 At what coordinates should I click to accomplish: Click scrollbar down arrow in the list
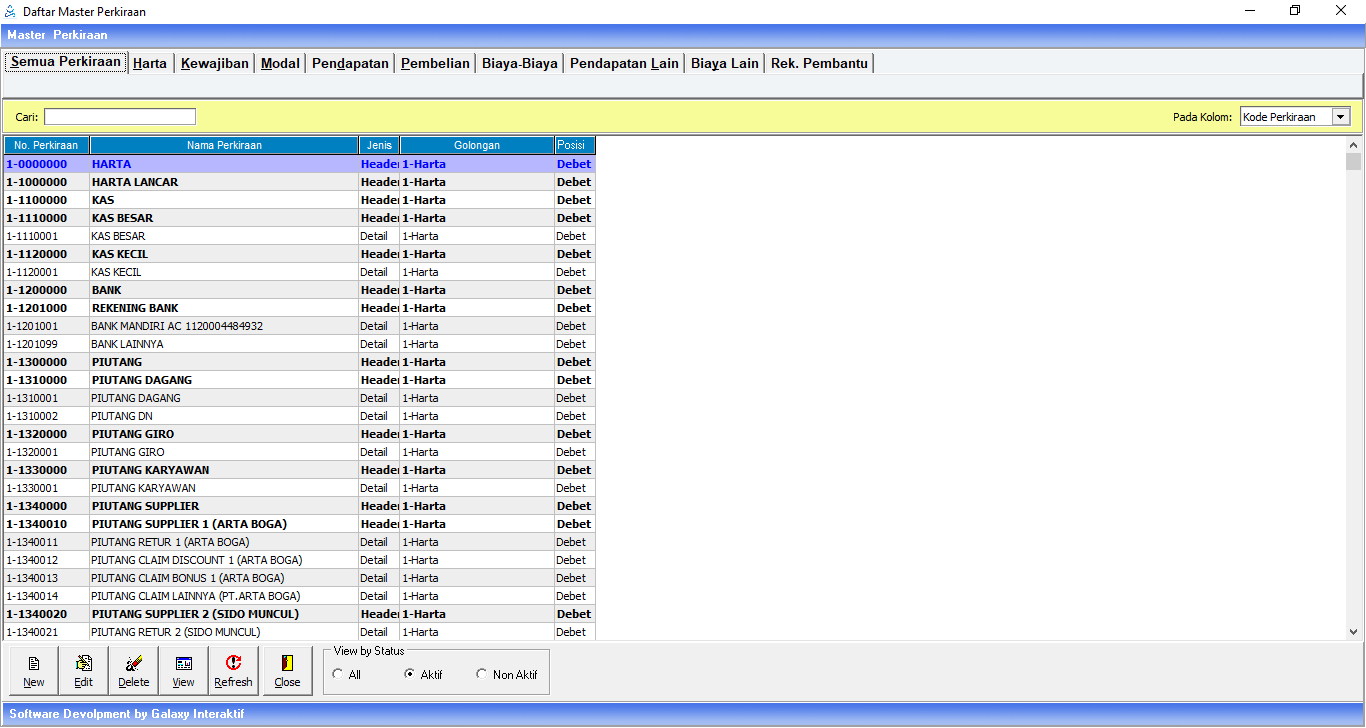(1354, 632)
